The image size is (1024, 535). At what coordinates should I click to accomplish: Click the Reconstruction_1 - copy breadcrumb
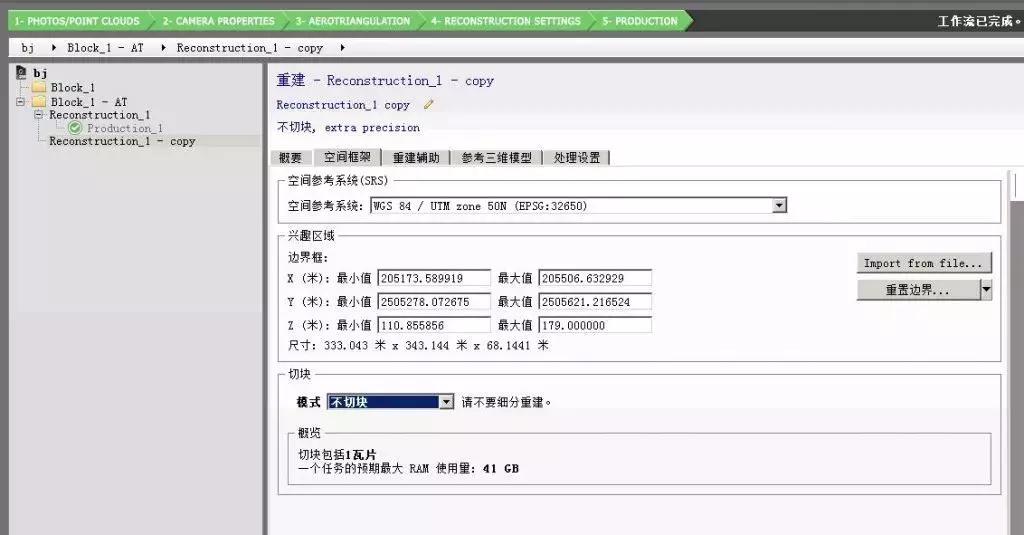(249, 48)
